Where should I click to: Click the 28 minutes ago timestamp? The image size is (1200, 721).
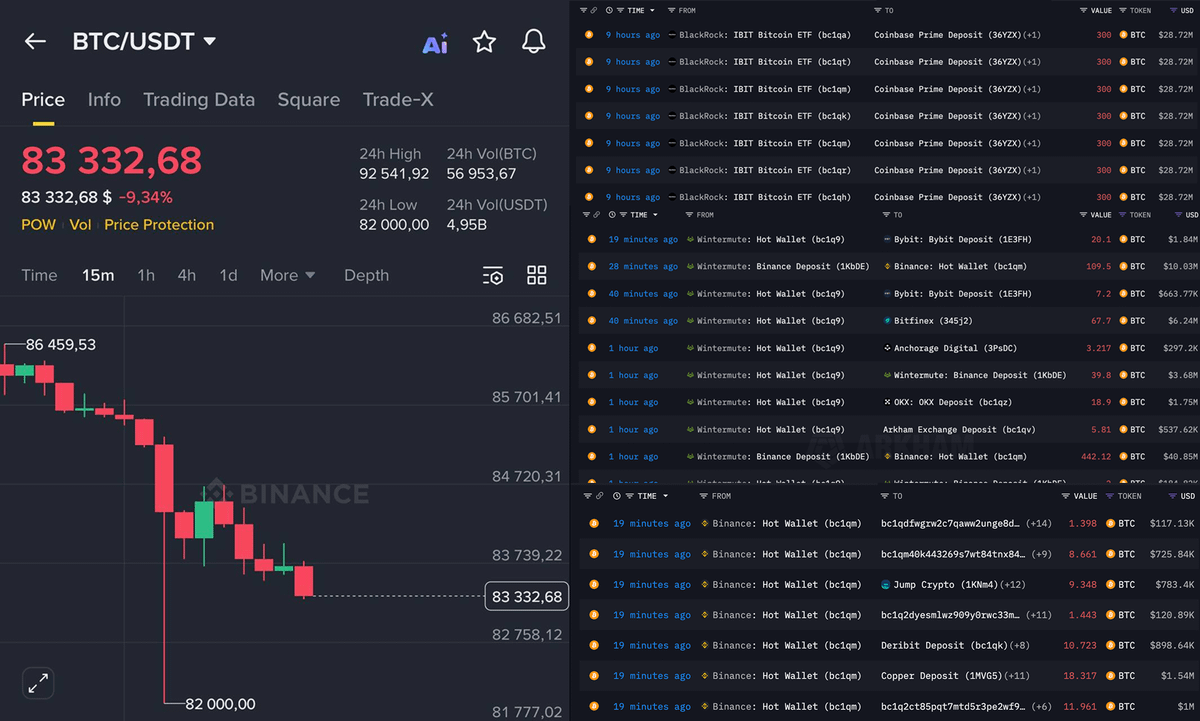(643, 267)
